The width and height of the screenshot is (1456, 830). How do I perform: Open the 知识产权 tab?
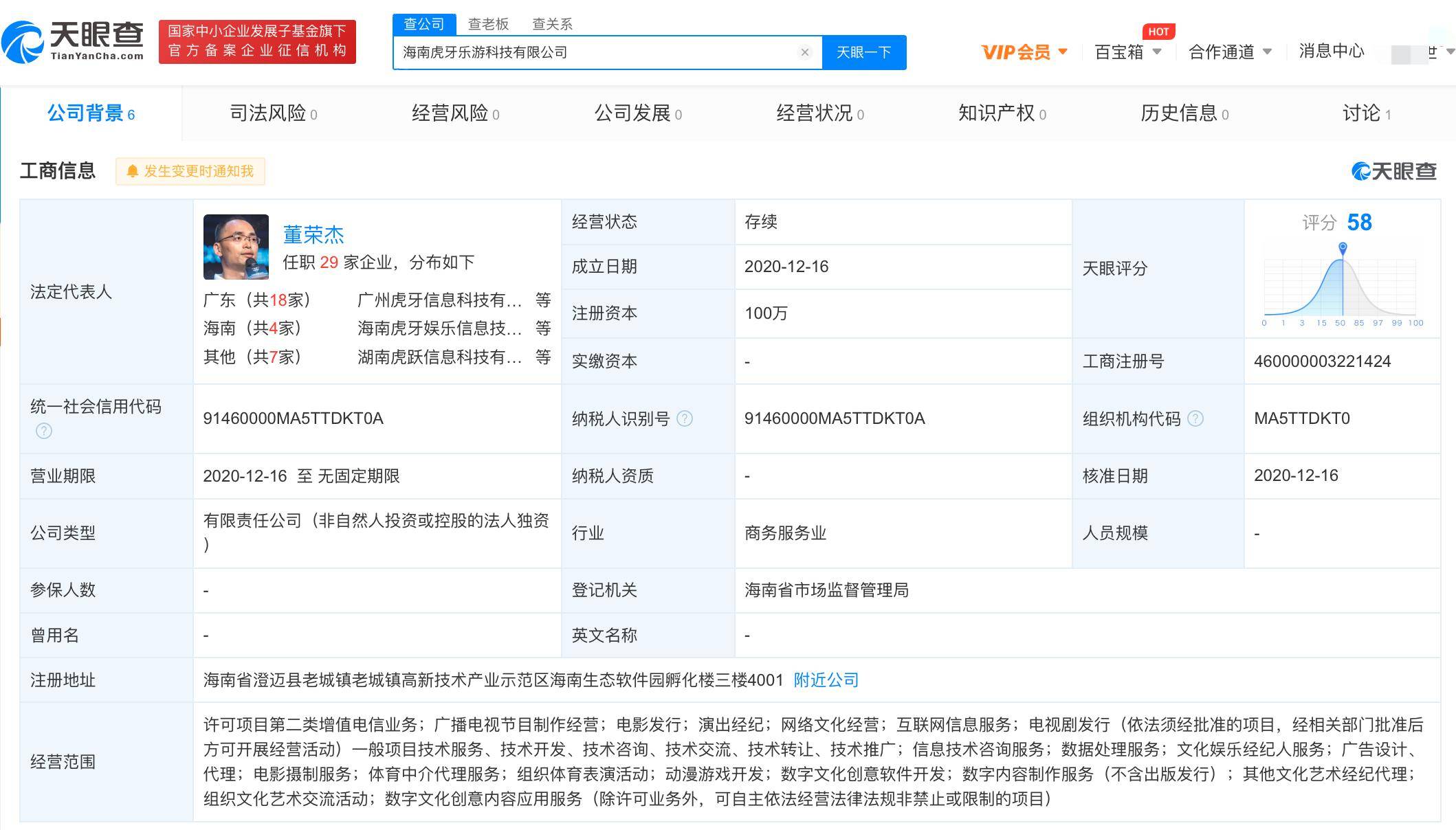point(1002,113)
